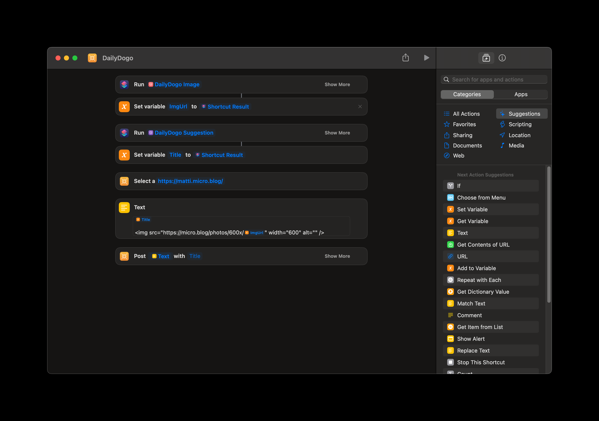Edit the Title variable name field

point(175,155)
